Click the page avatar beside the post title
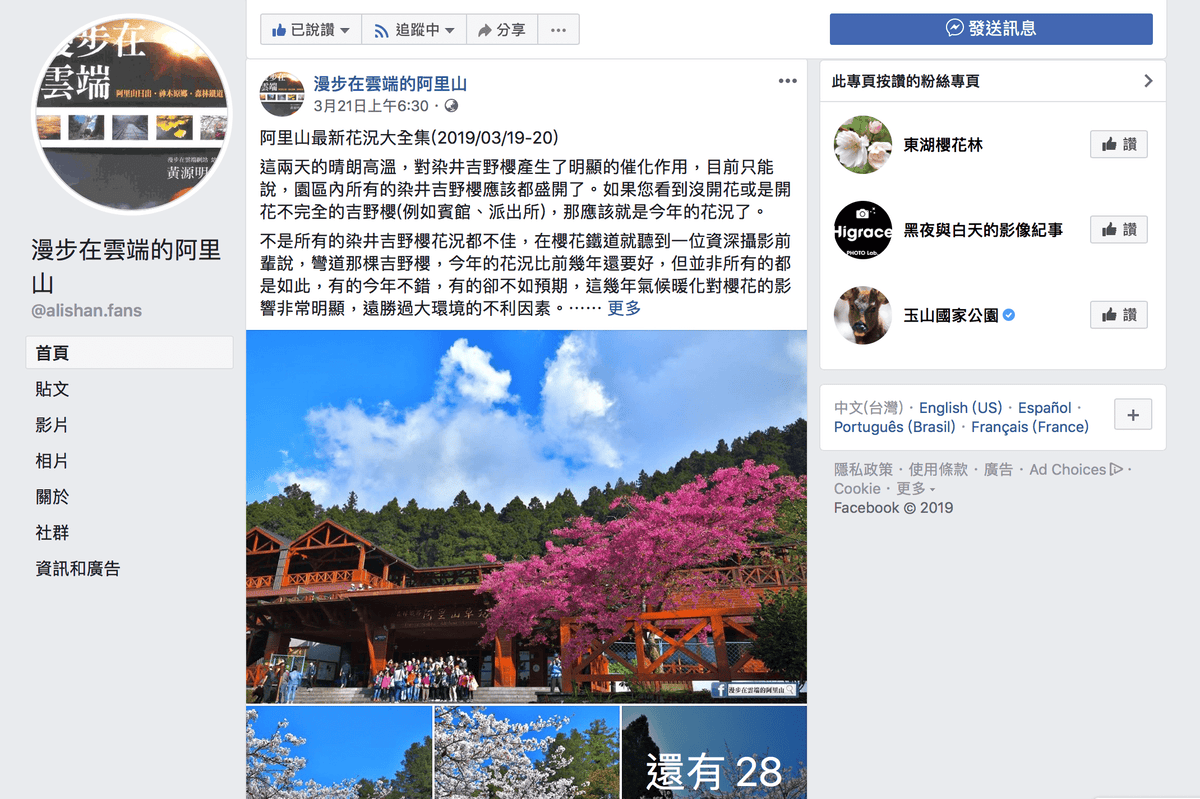 pos(282,94)
